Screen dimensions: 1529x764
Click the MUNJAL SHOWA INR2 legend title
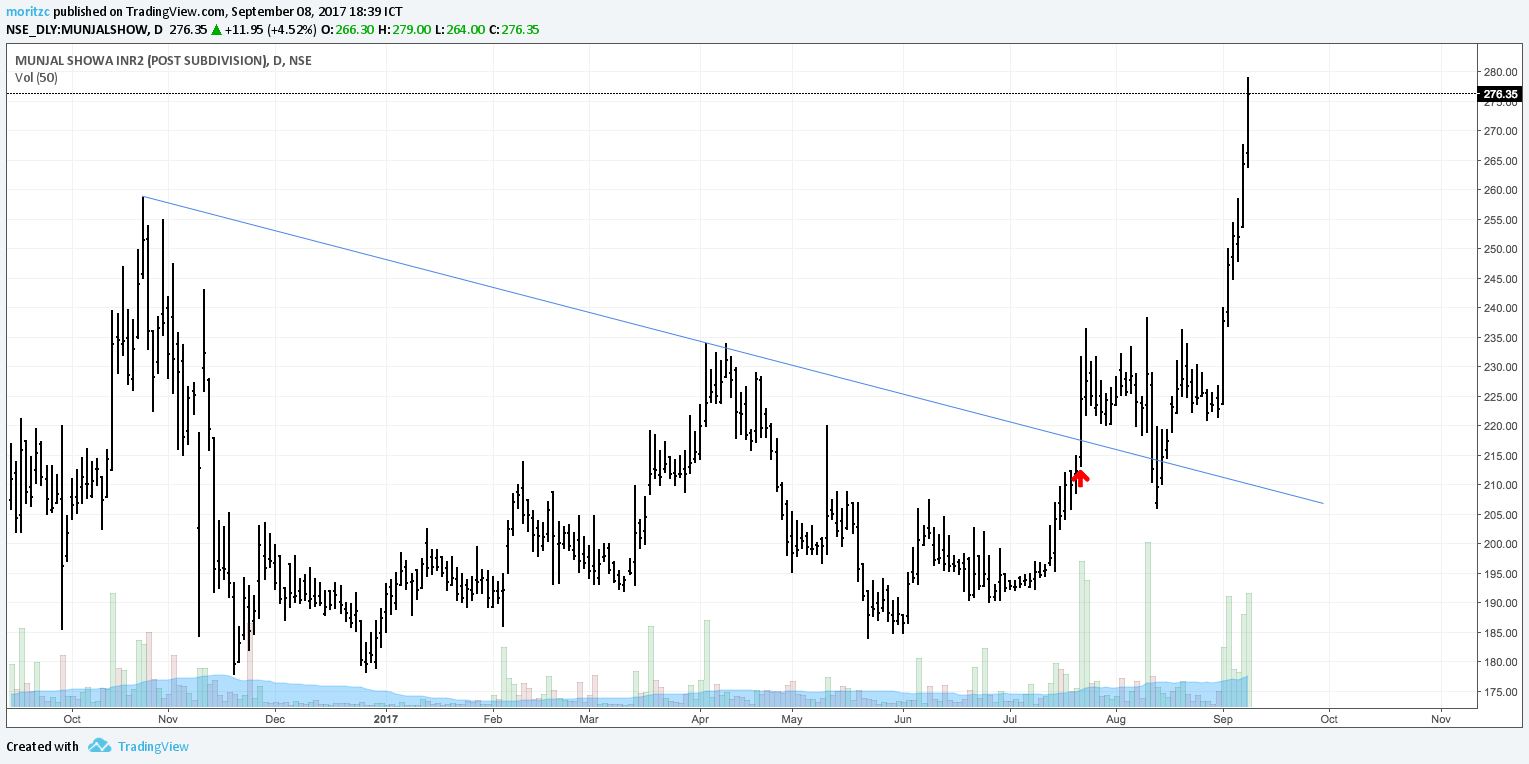tap(161, 60)
